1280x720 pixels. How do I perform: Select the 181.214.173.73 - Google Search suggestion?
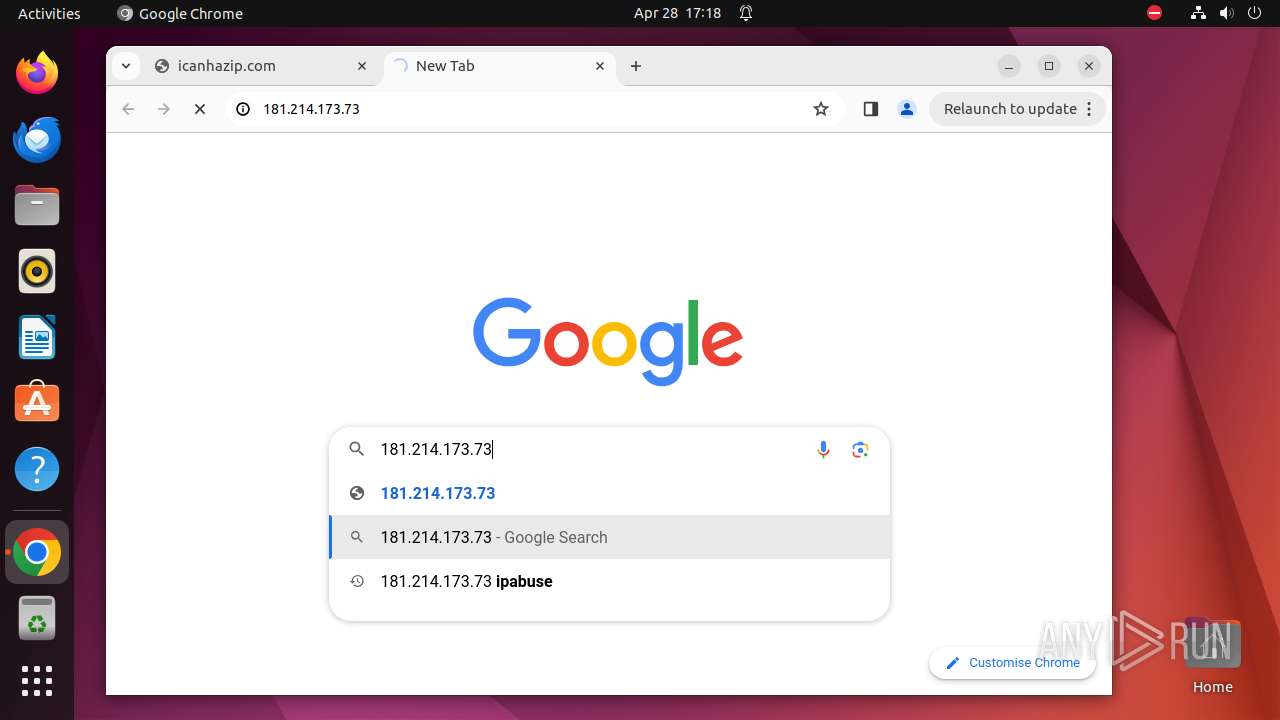[x=609, y=537]
